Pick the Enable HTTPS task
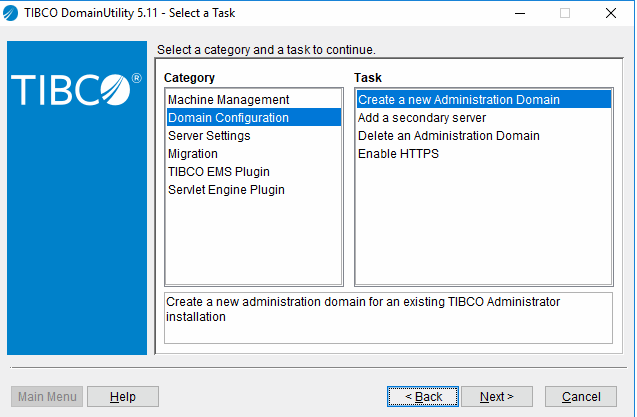The image size is (637, 417). coord(398,154)
